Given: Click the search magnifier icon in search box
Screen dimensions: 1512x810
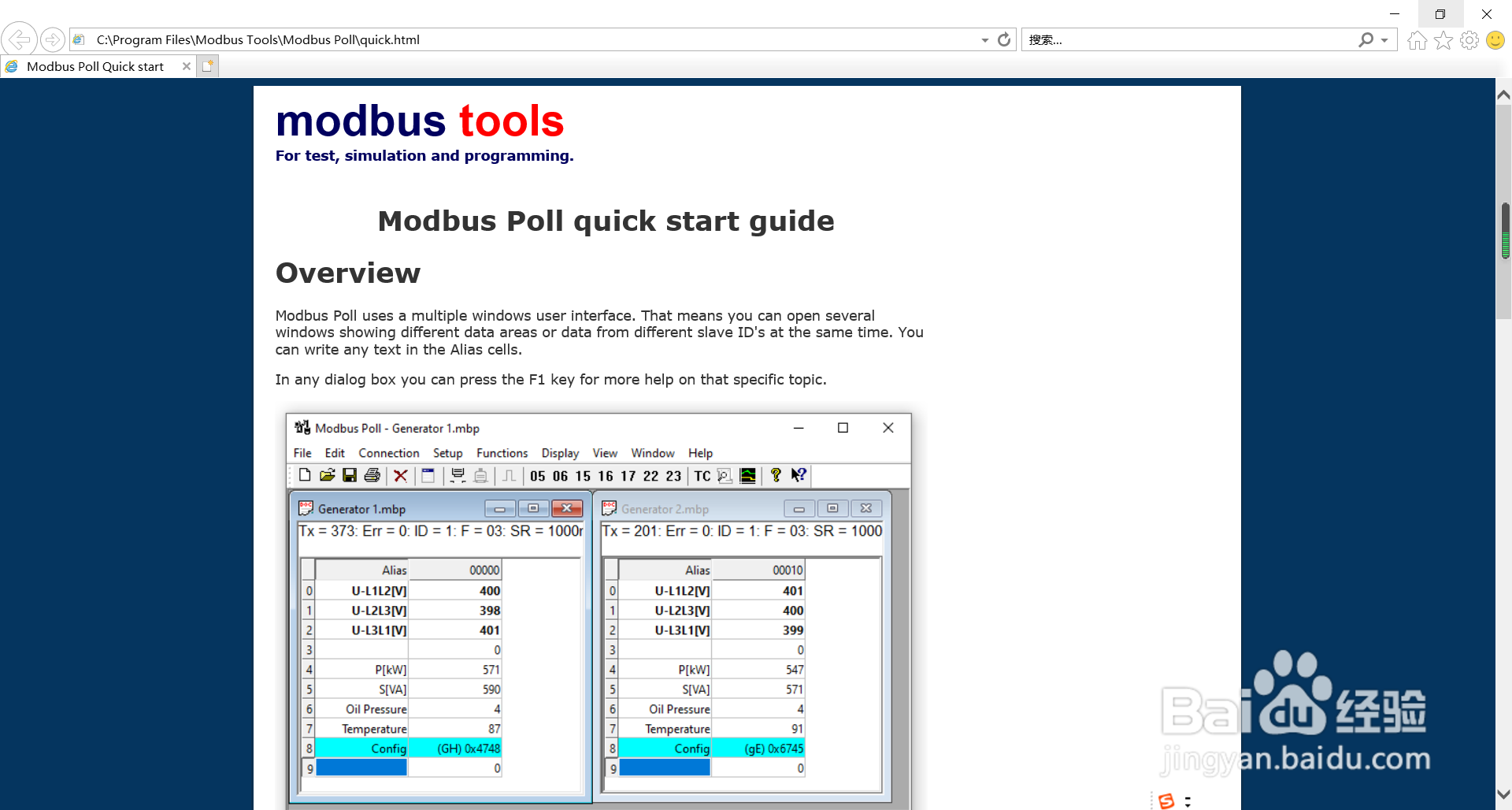Looking at the screenshot, I should pyautogui.click(x=1366, y=39).
